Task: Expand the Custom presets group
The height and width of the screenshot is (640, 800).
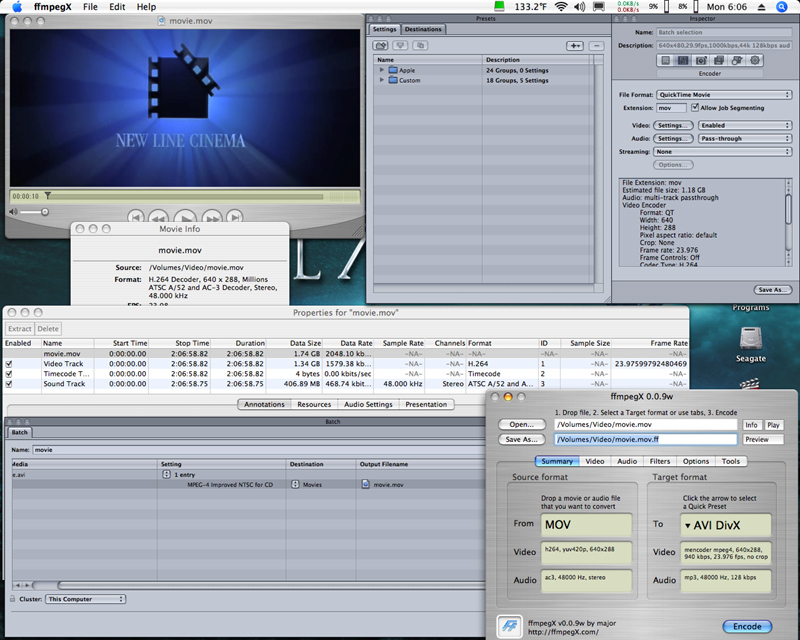Action: point(382,80)
